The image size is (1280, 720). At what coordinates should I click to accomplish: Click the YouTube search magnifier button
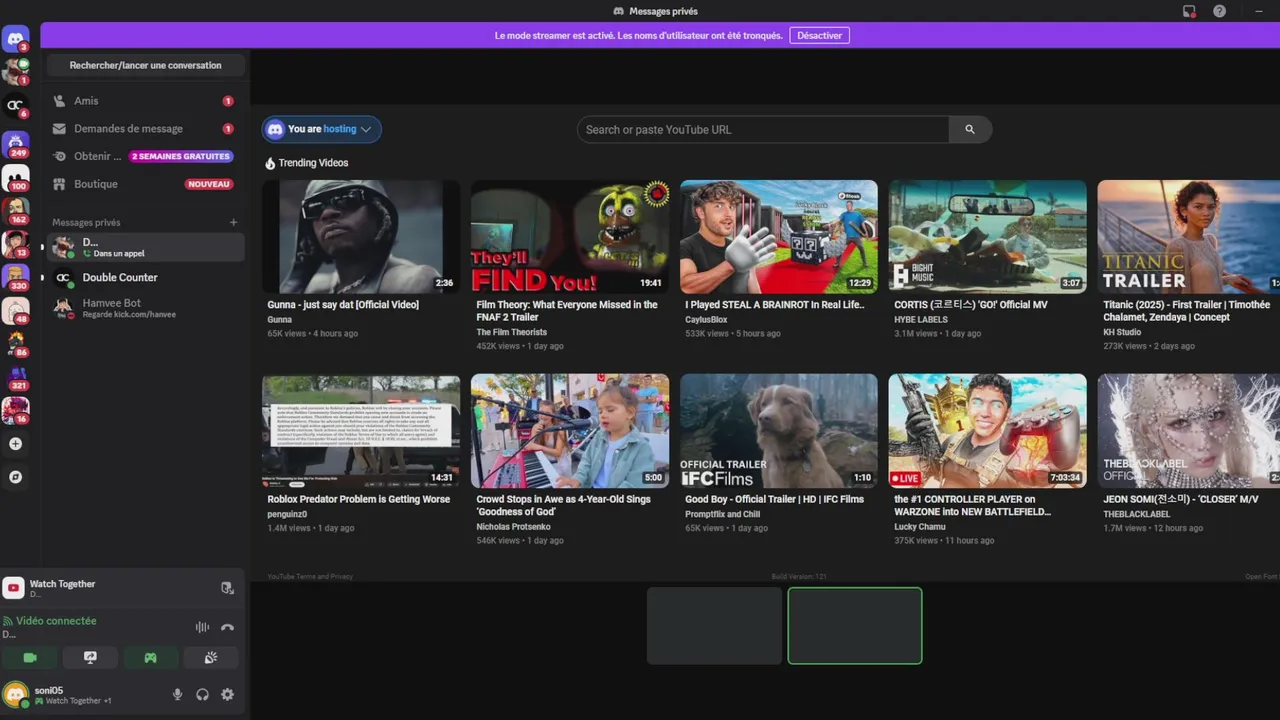pyautogui.click(x=970, y=129)
